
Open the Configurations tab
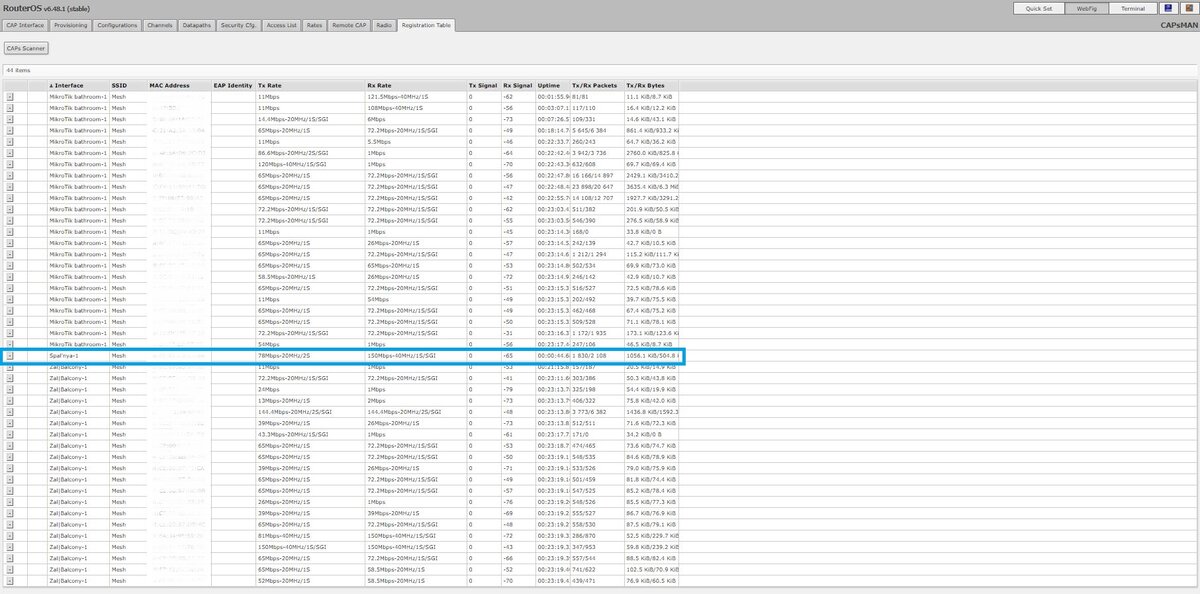pos(118,25)
